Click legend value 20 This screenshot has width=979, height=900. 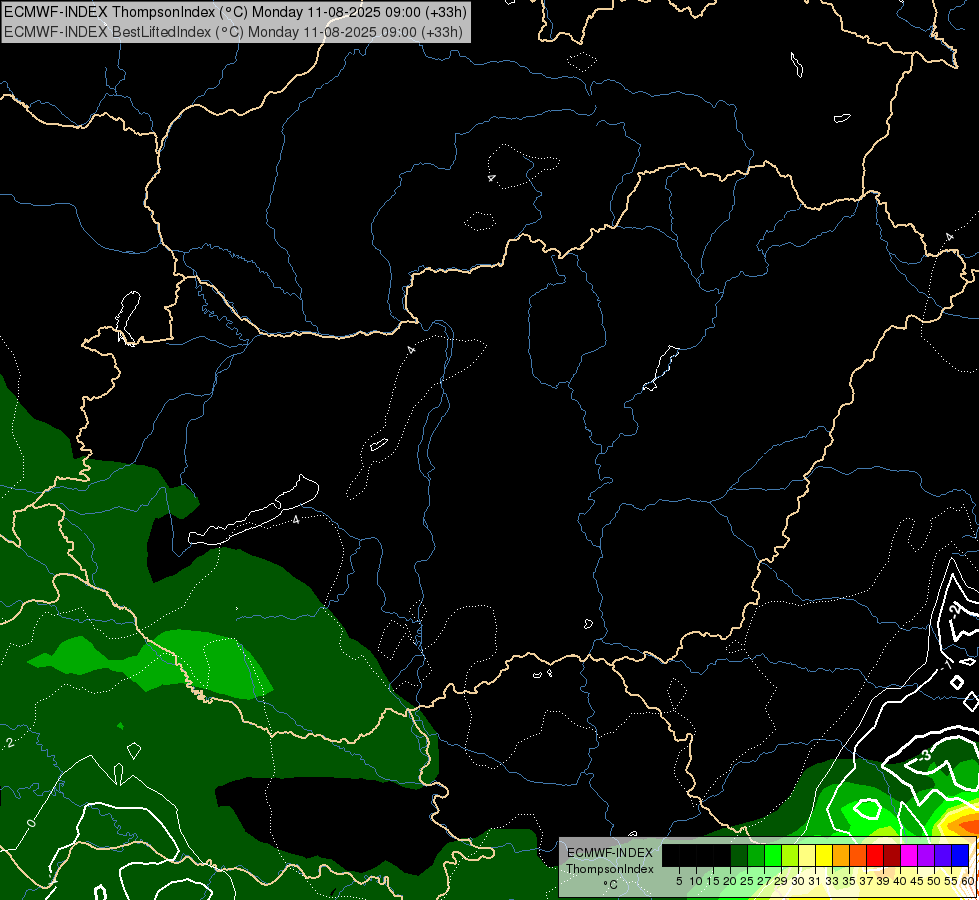click(x=731, y=881)
